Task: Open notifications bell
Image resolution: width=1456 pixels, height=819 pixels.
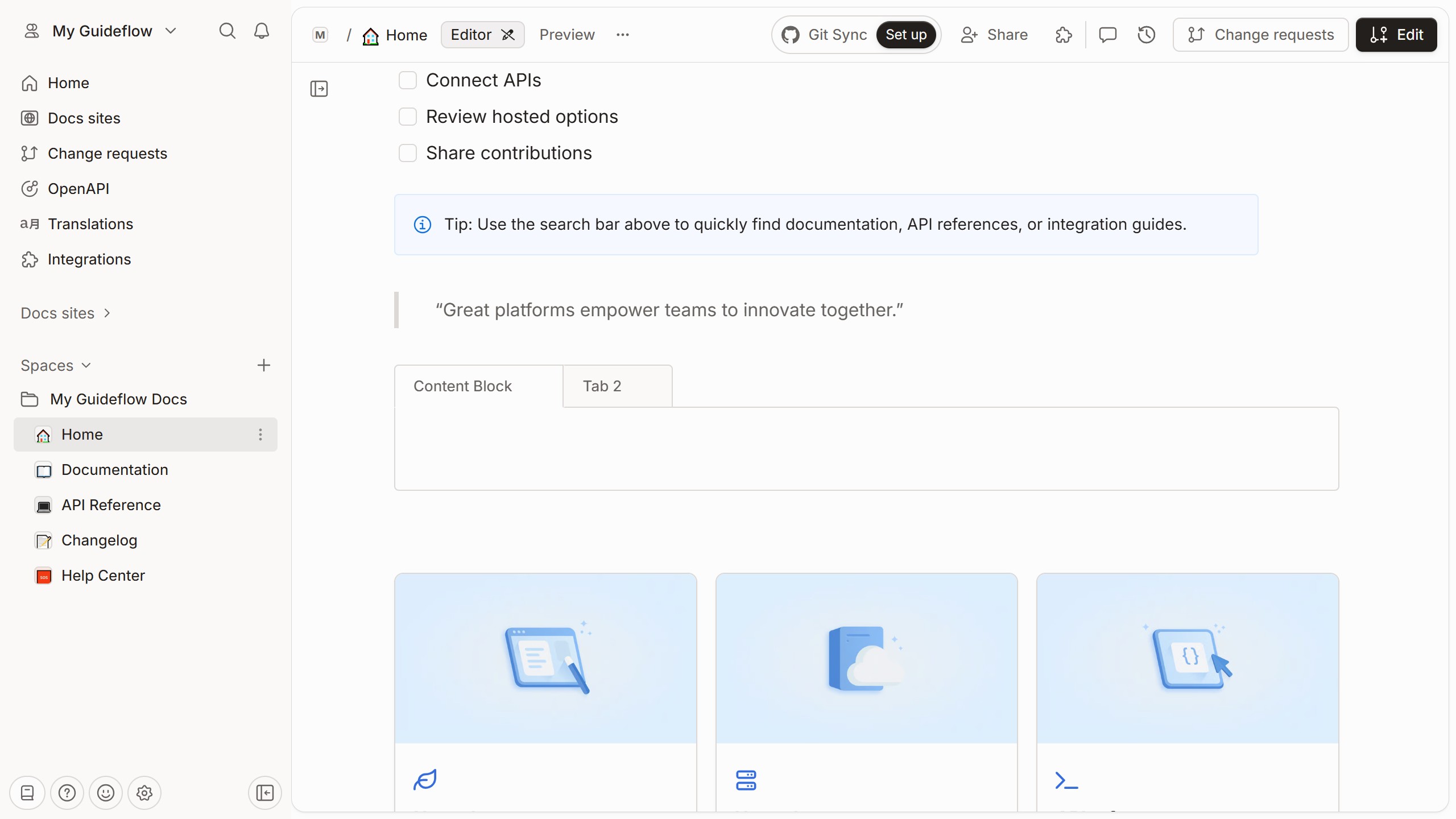Action: 261,31
